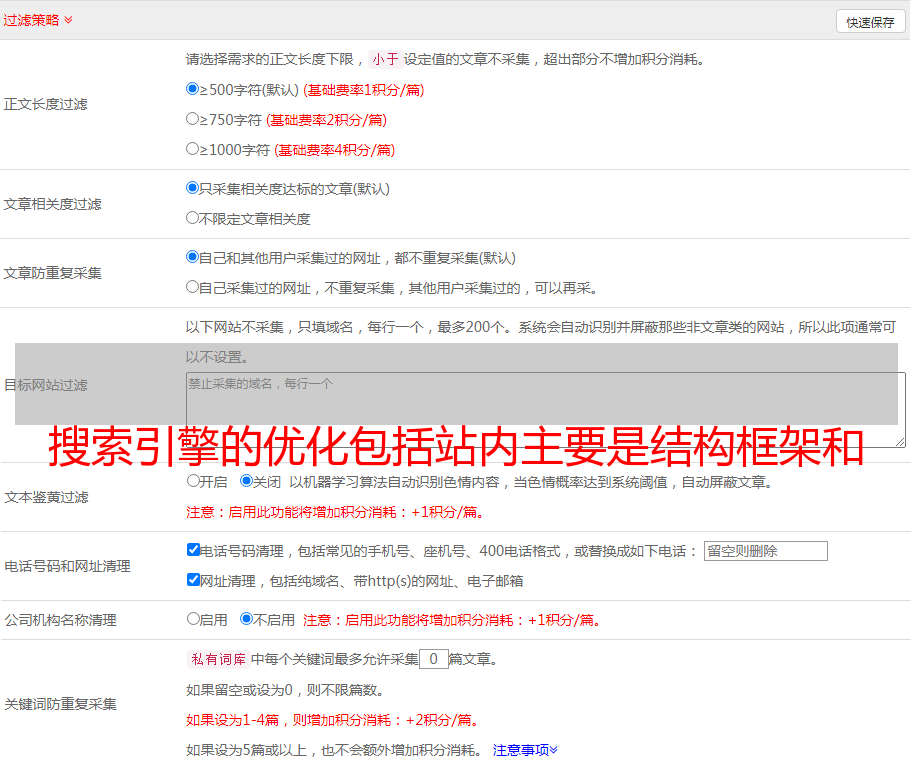Select 自己和其他用户采集过的网址 no-repeat option
Screen dimensions: 912x768
pyautogui.click(x=193, y=257)
